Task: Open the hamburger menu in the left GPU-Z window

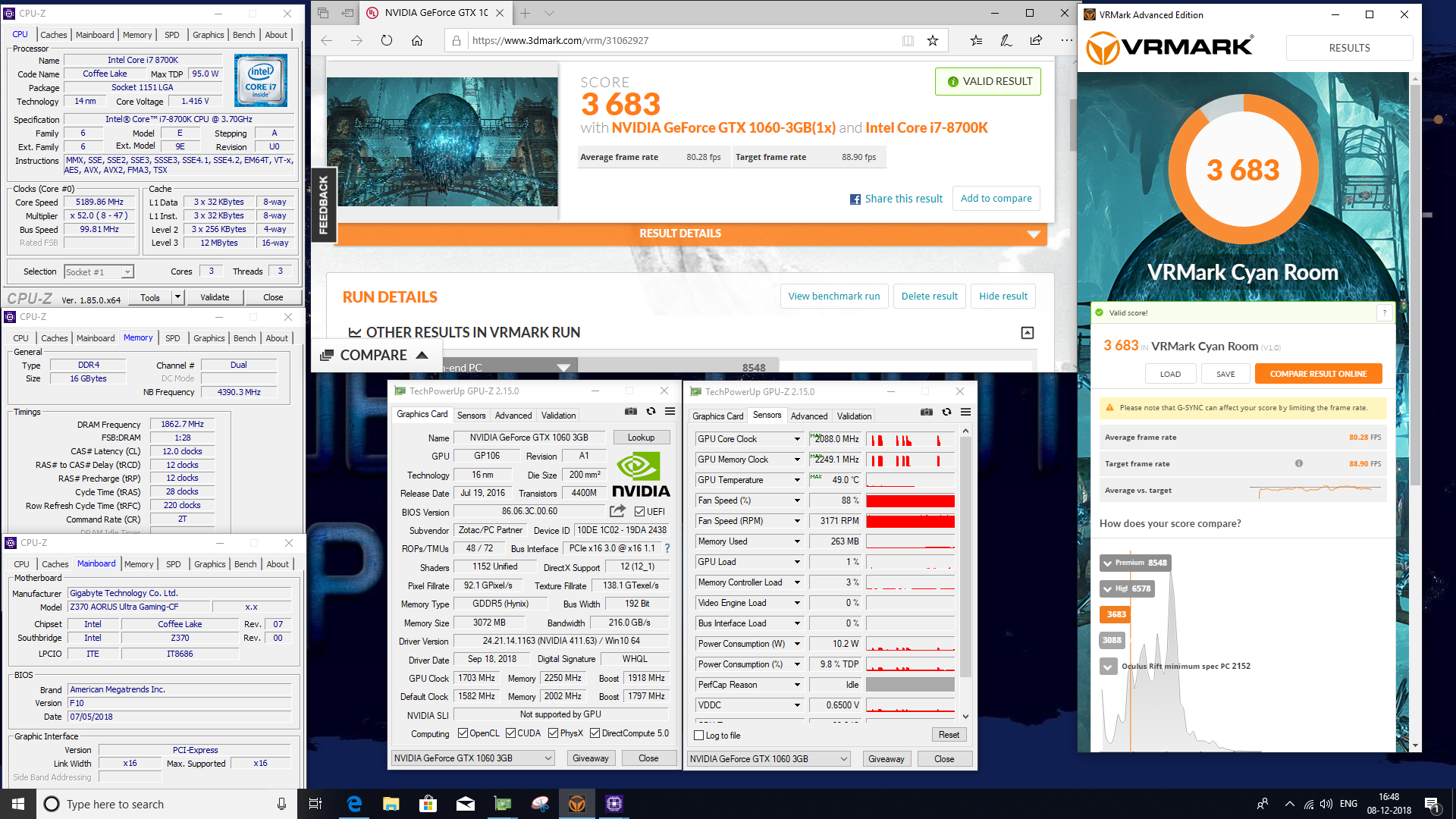Action: coord(670,411)
